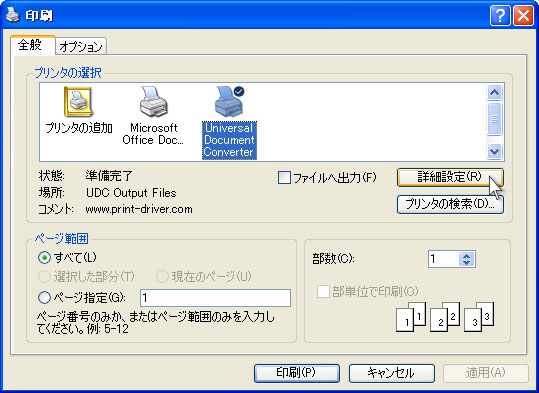Close the 印刷 dialog window
Image resolution: width=539 pixels, height=393 pixels.
tap(523, 16)
